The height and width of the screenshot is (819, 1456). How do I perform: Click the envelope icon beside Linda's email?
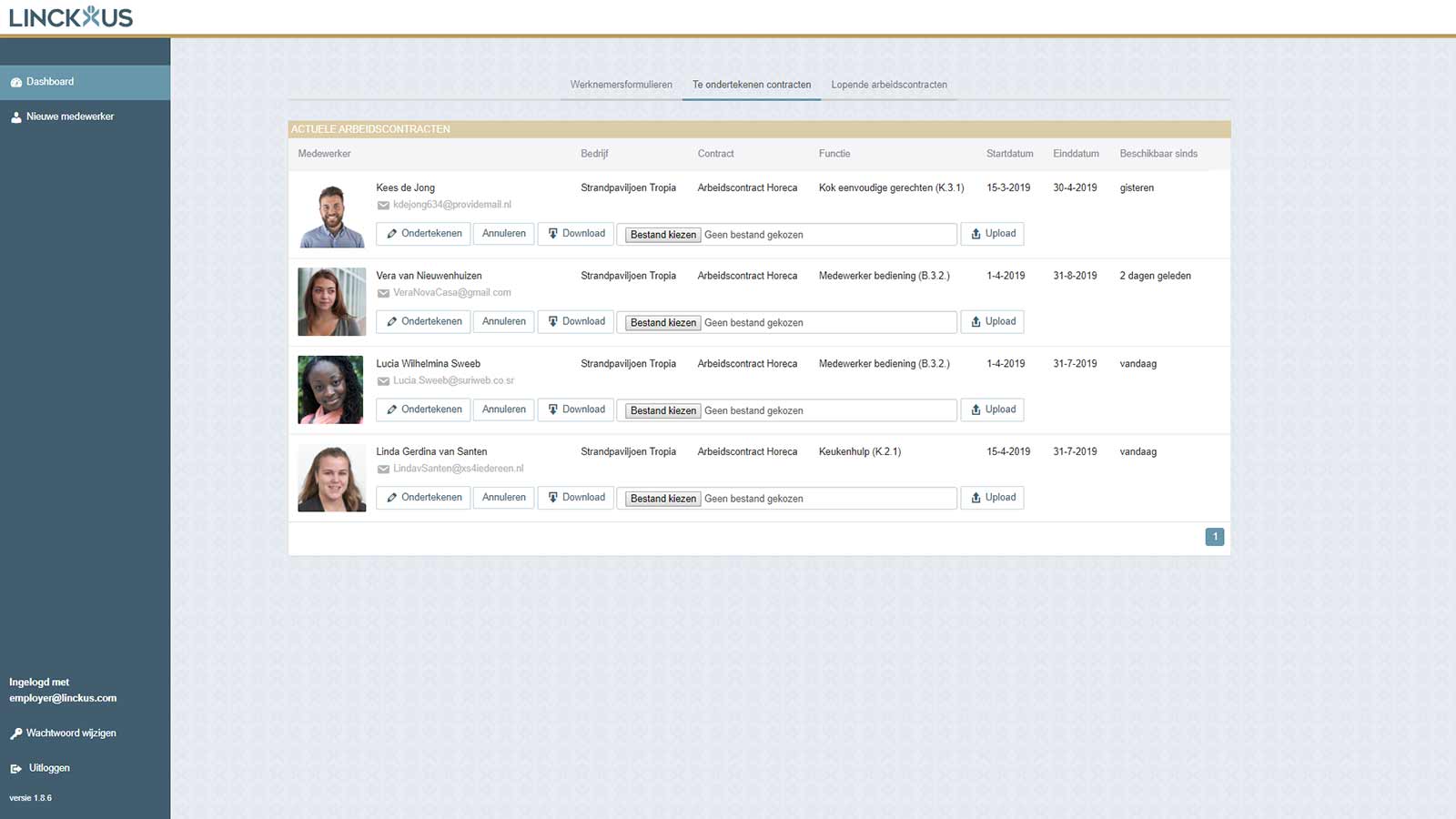(383, 470)
